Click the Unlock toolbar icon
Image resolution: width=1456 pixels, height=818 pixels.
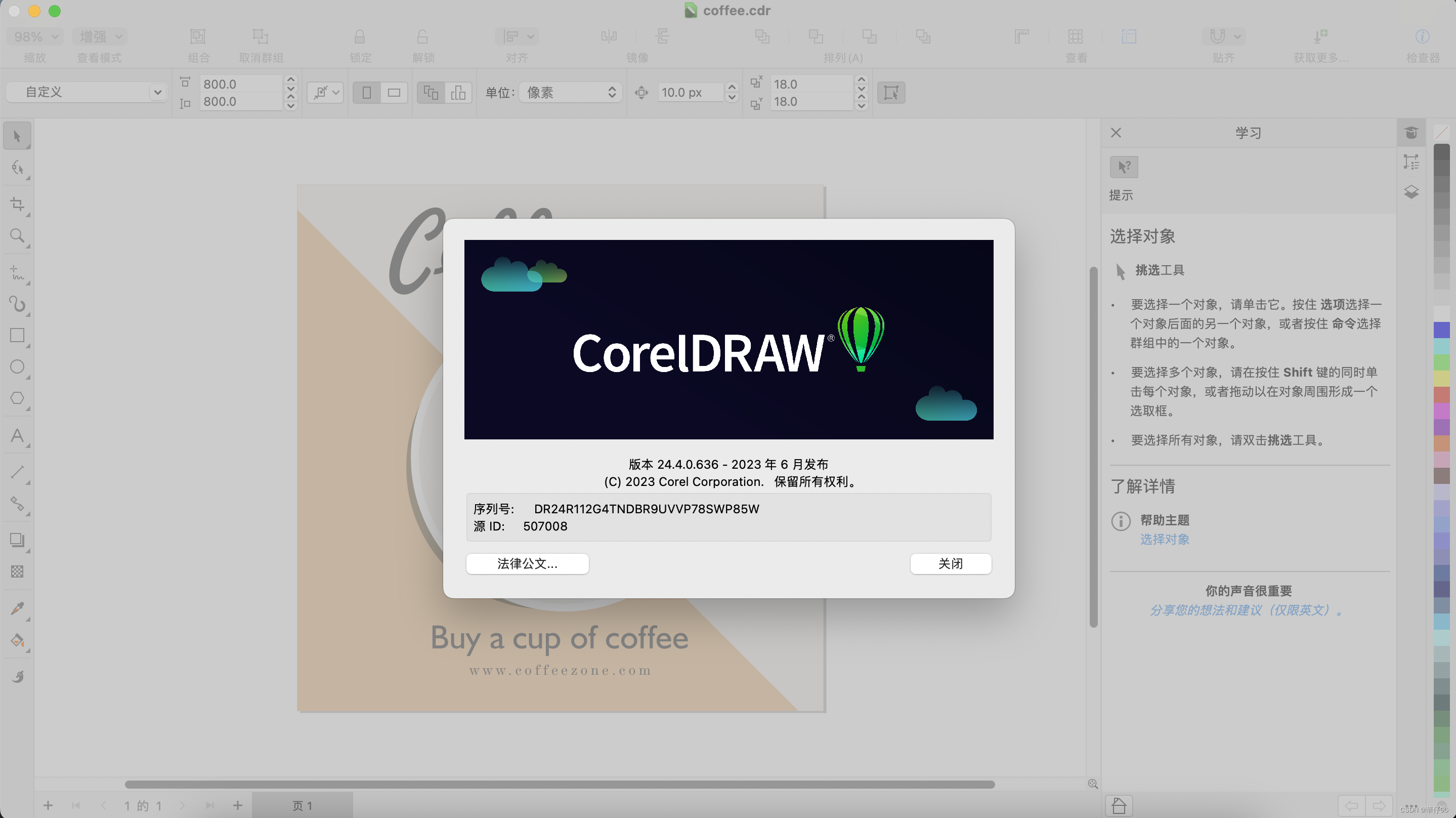[x=422, y=37]
